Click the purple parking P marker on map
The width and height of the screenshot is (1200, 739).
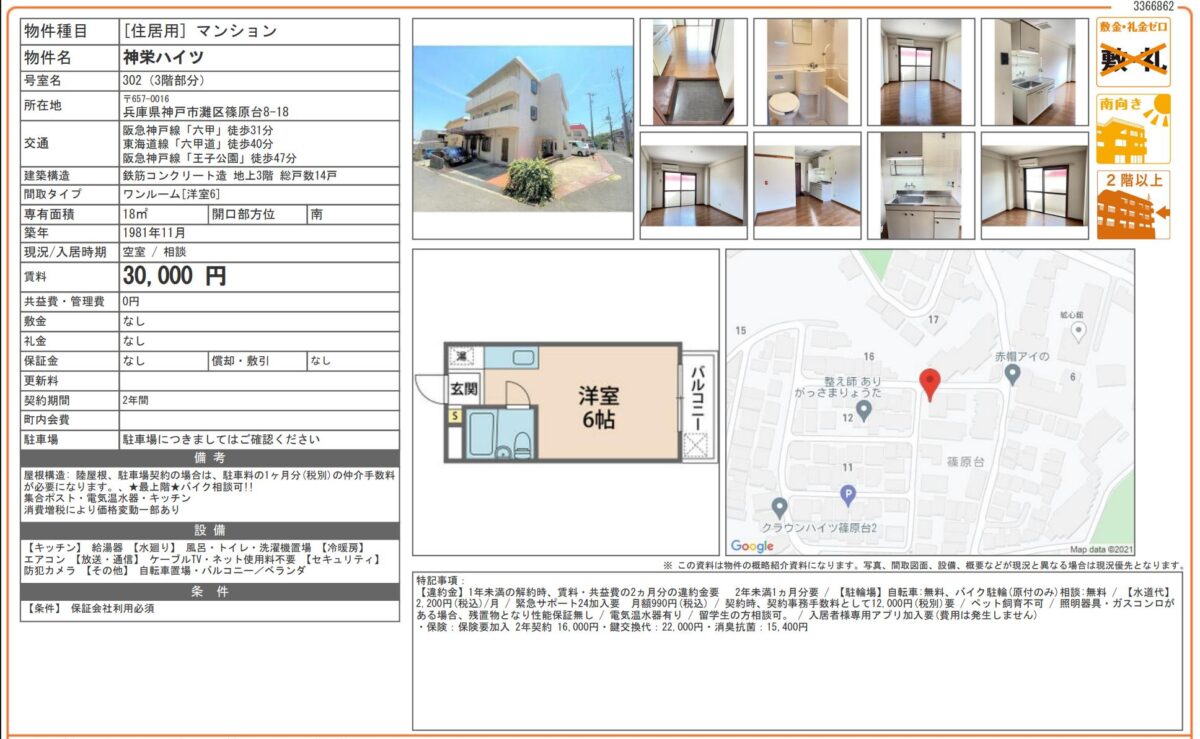tap(847, 493)
